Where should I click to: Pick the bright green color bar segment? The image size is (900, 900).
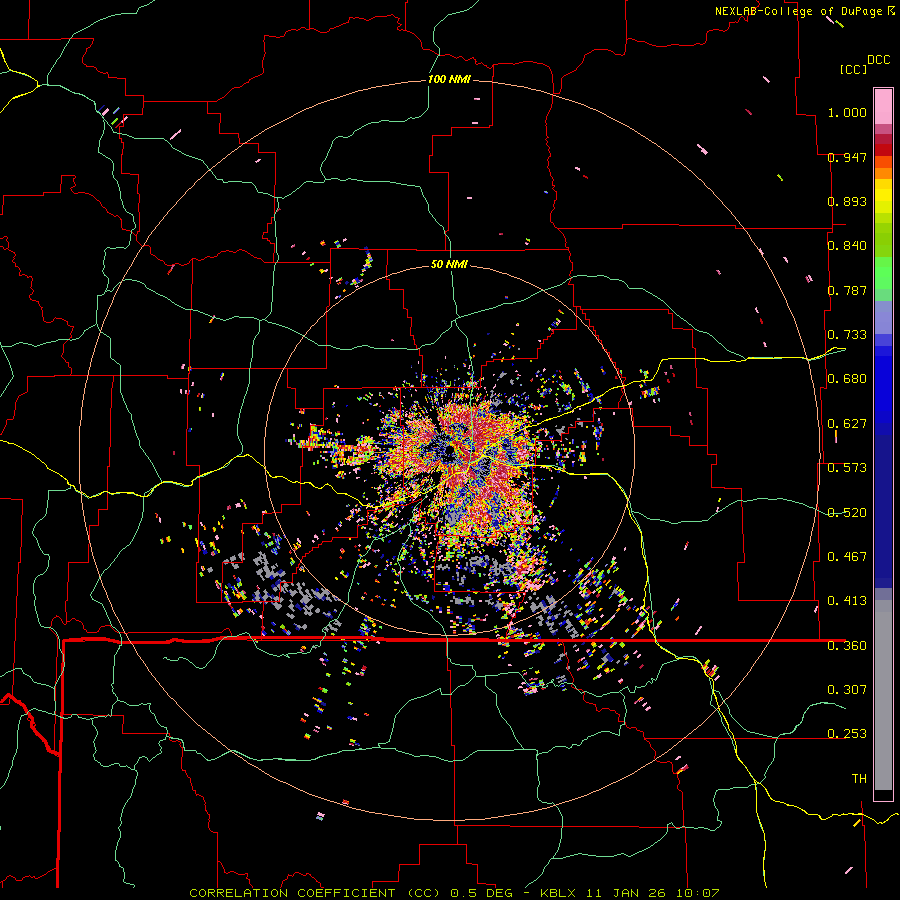(883, 273)
